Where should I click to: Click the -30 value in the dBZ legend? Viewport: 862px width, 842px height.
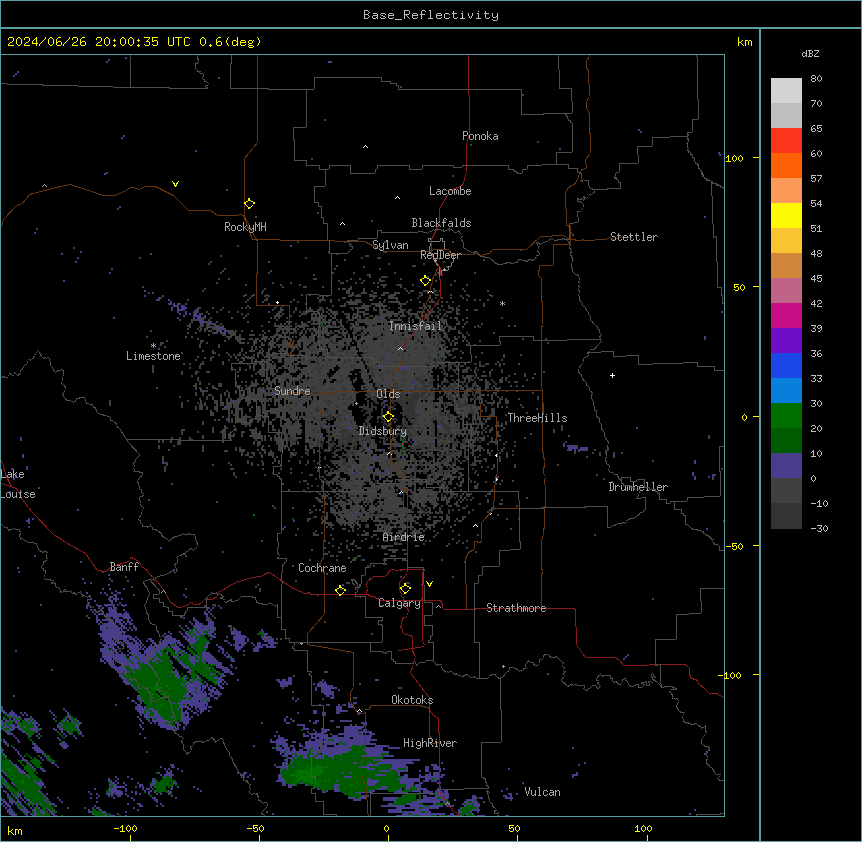point(819,528)
